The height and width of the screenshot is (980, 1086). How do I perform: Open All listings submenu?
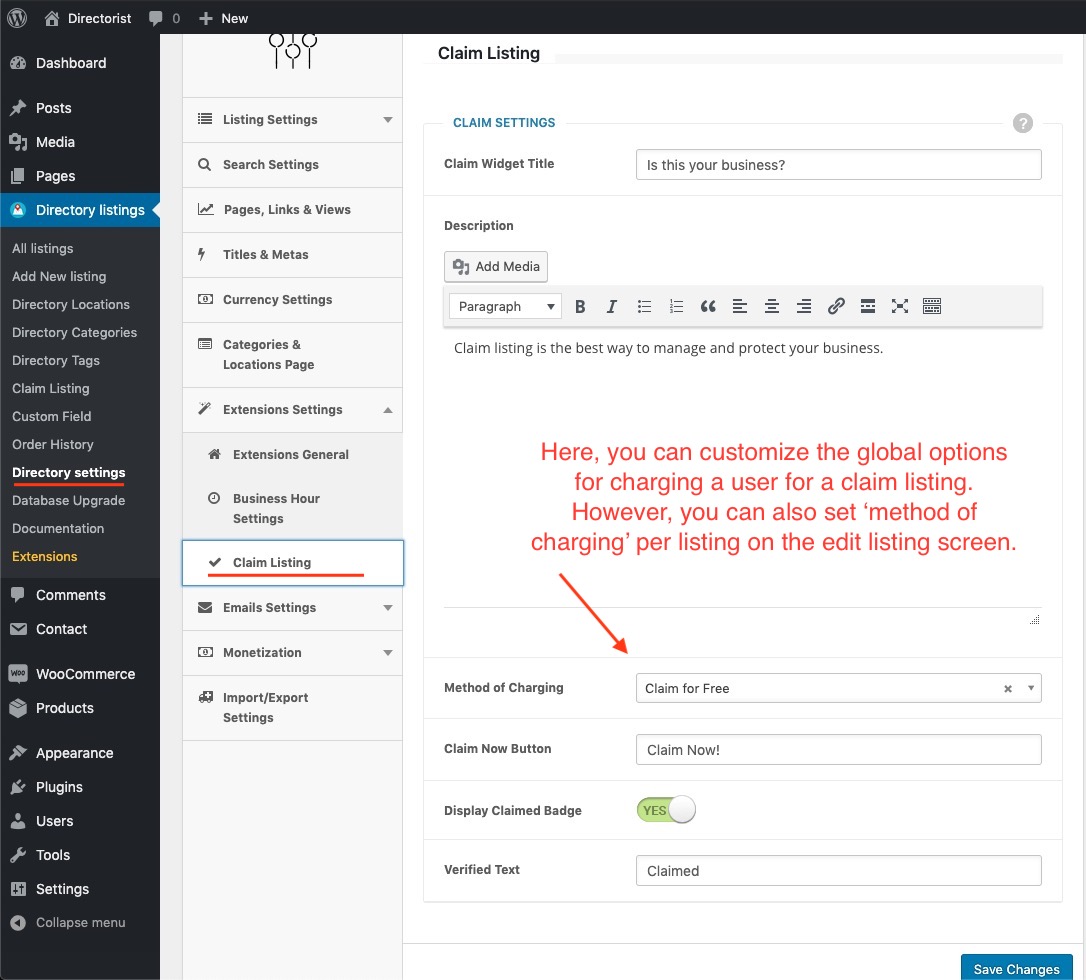(x=42, y=248)
